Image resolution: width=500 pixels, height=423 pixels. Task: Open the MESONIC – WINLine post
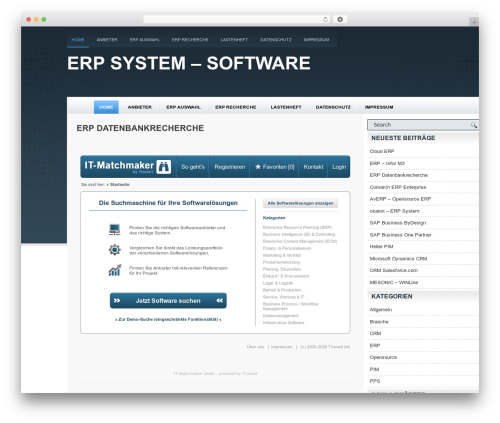394,282
